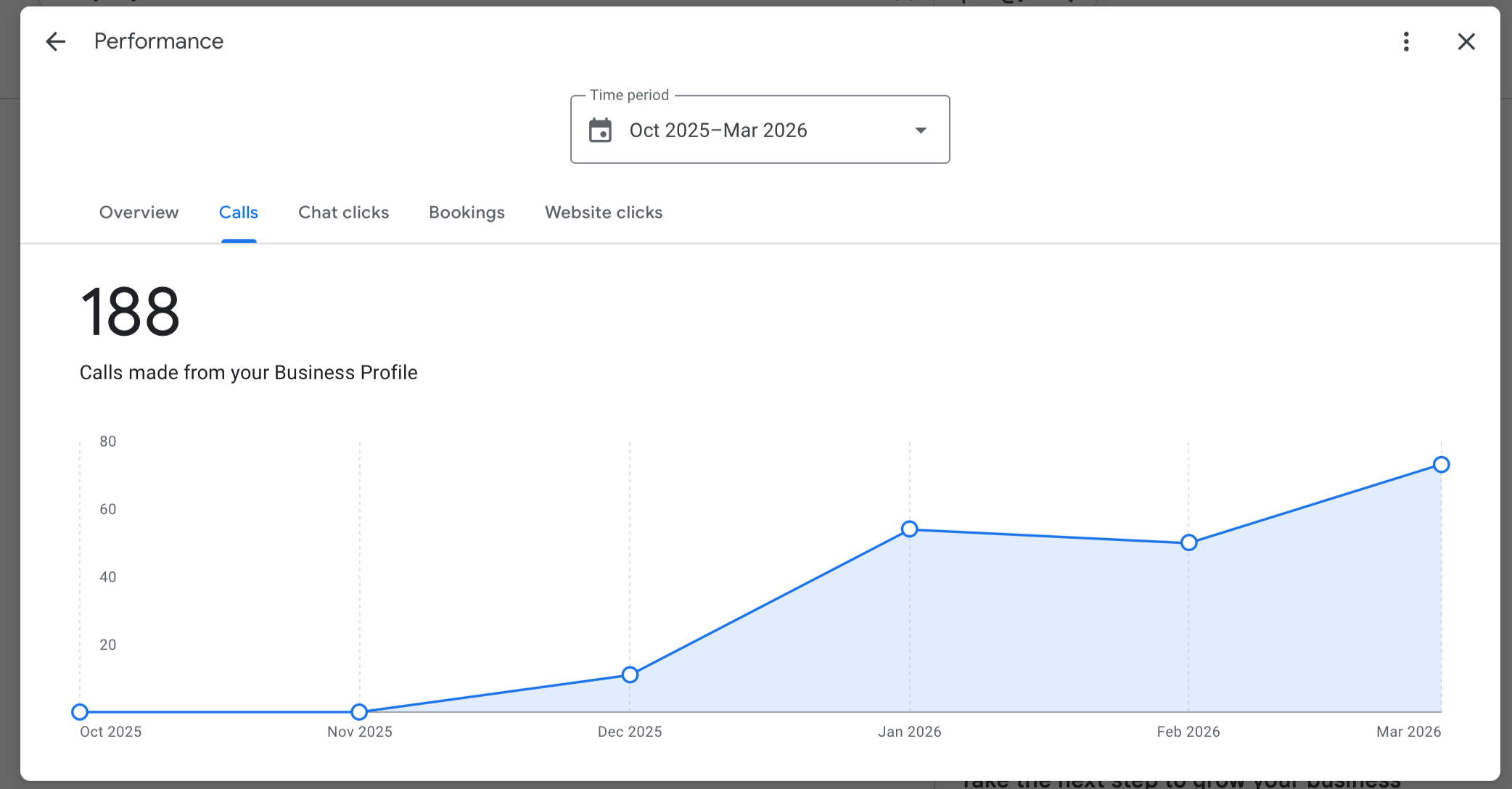Click the back arrow icon
The width and height of the screenshot is (1512, 789).
coord(56,41)
